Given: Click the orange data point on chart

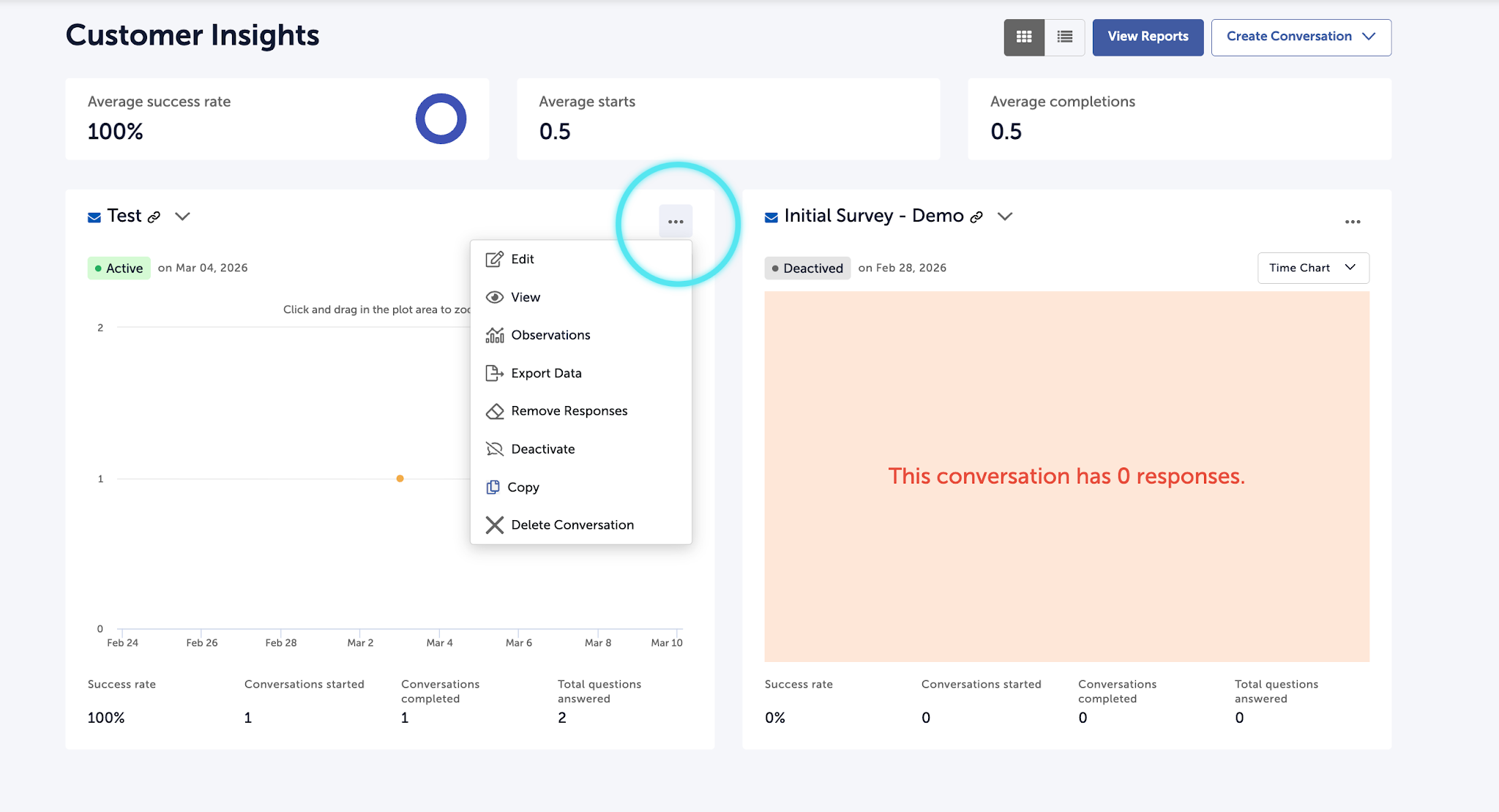Looking at the screenshot, I should click(400, 478).
